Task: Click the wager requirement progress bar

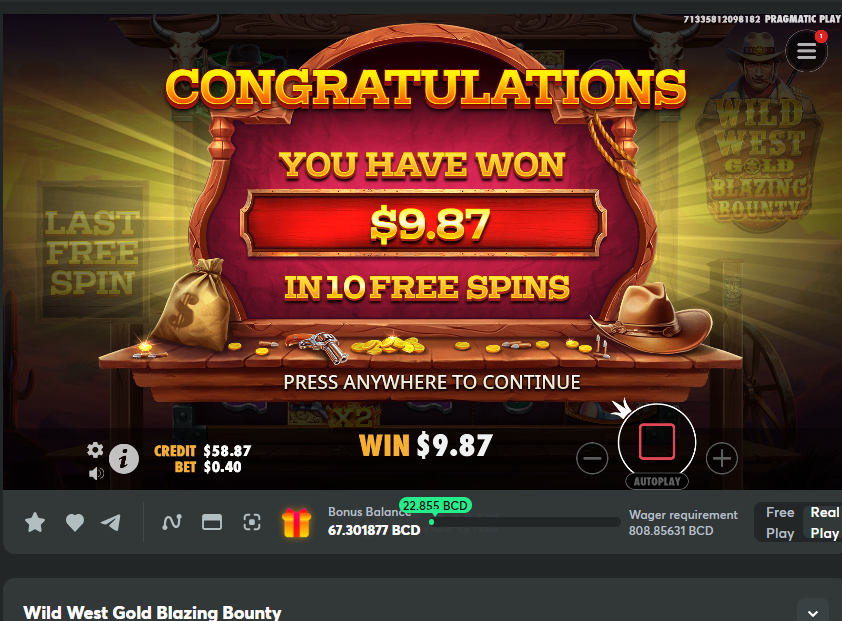Action: (524, 522)
